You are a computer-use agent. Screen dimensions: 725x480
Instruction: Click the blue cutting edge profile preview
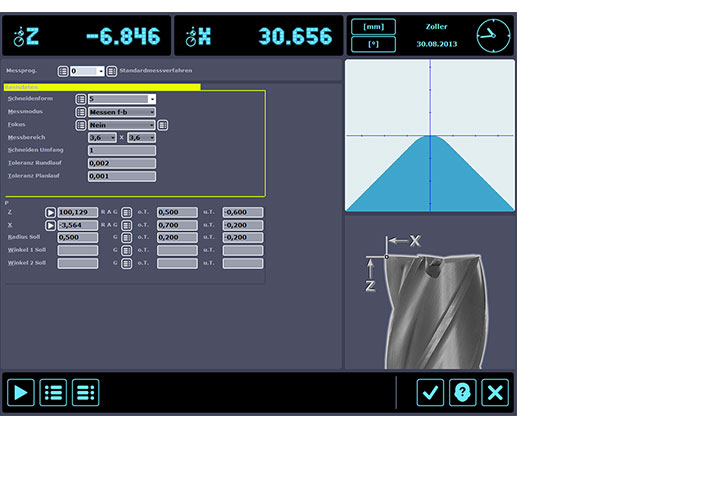(x=430, y=135)
